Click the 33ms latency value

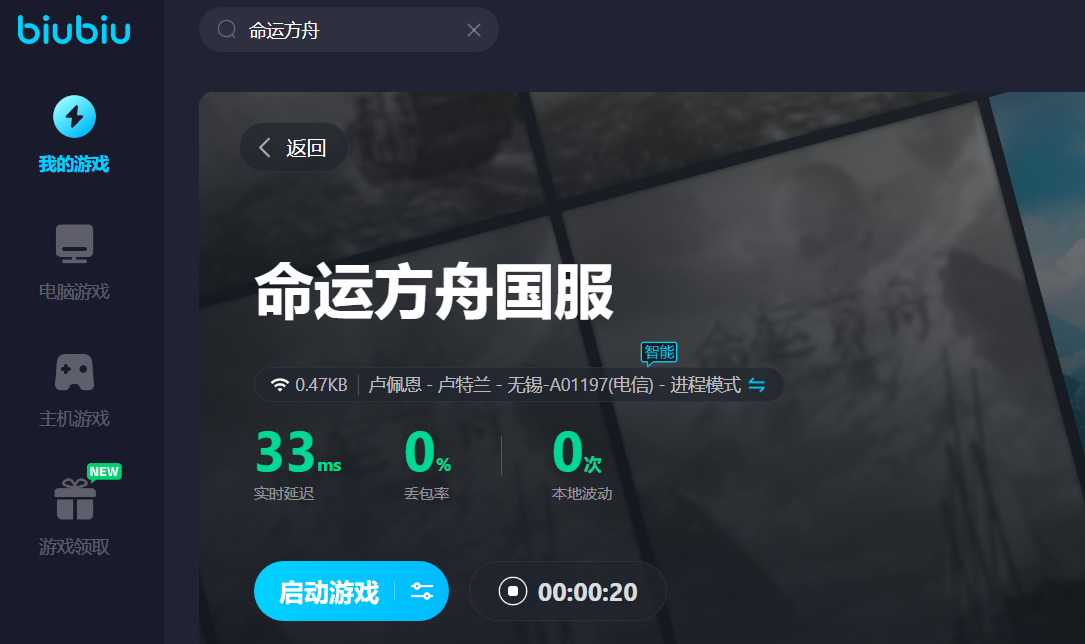298,452
